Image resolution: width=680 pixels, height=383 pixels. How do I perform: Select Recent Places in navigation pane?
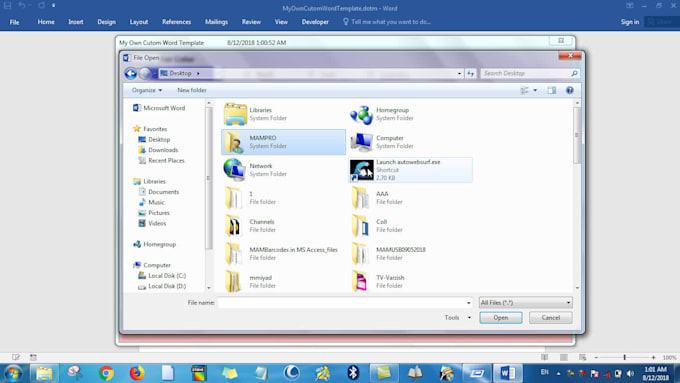tap(161, 160)
